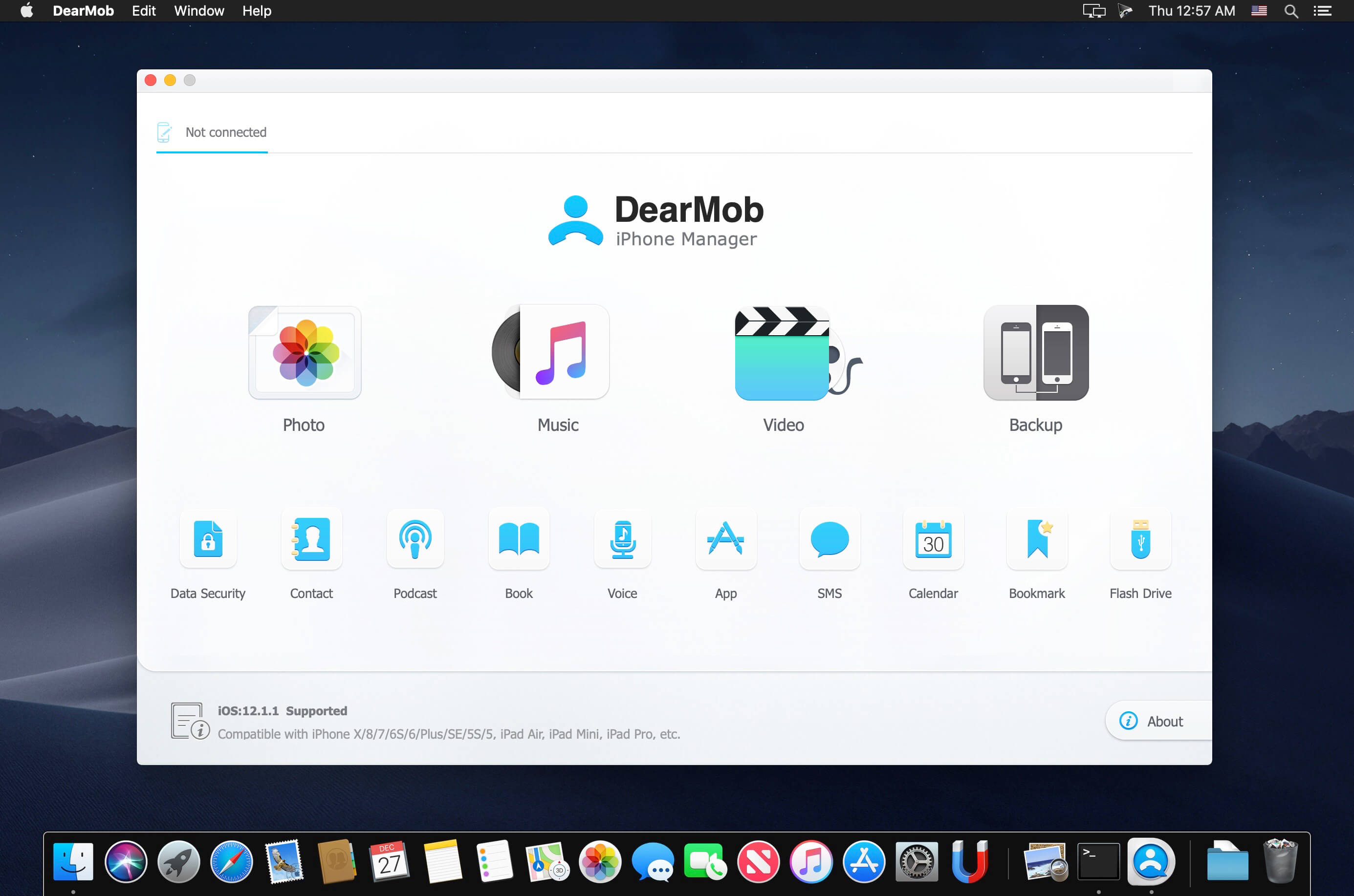Open the App management icon
Image resolution: width=1354 pixels, height=896 pixels.
pyautogui.click(x=725, y=539)
